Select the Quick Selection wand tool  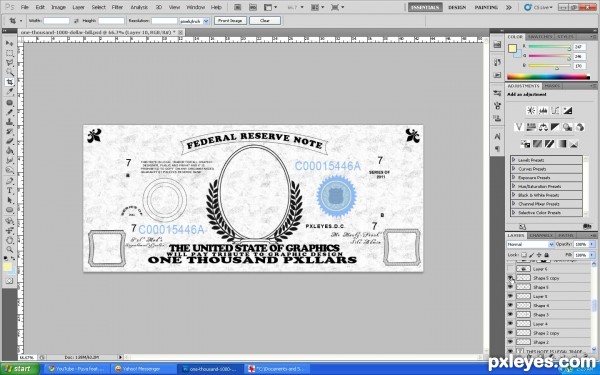(10, 72)
